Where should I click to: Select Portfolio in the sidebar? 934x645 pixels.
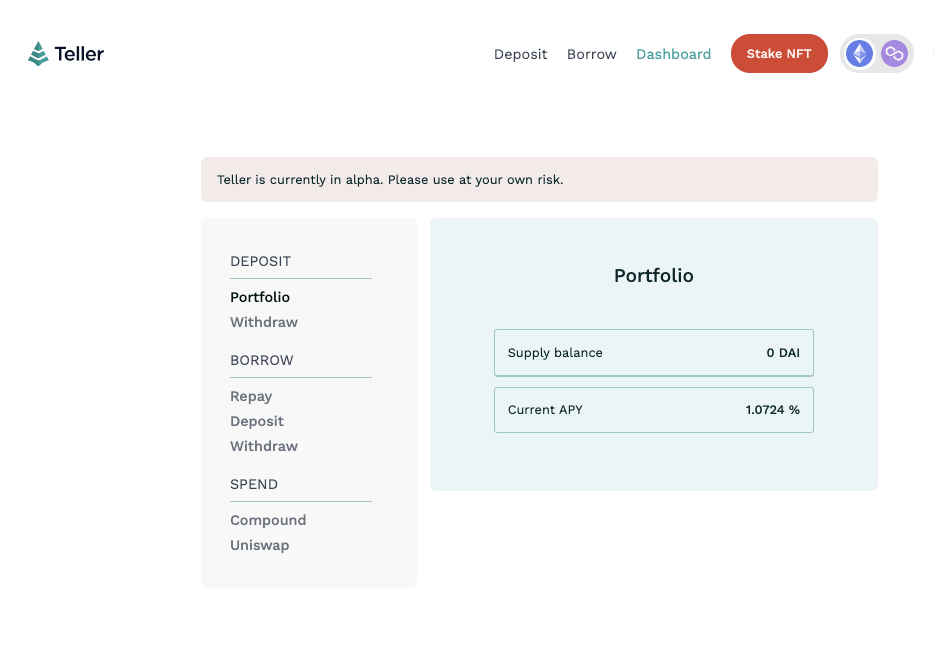(260, 297)
